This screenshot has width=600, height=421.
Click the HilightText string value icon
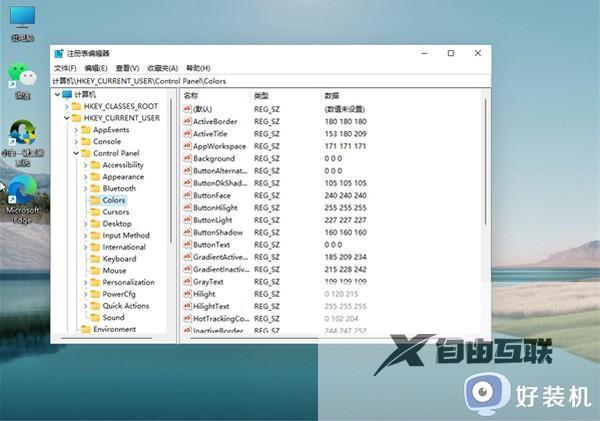(187, 306)
